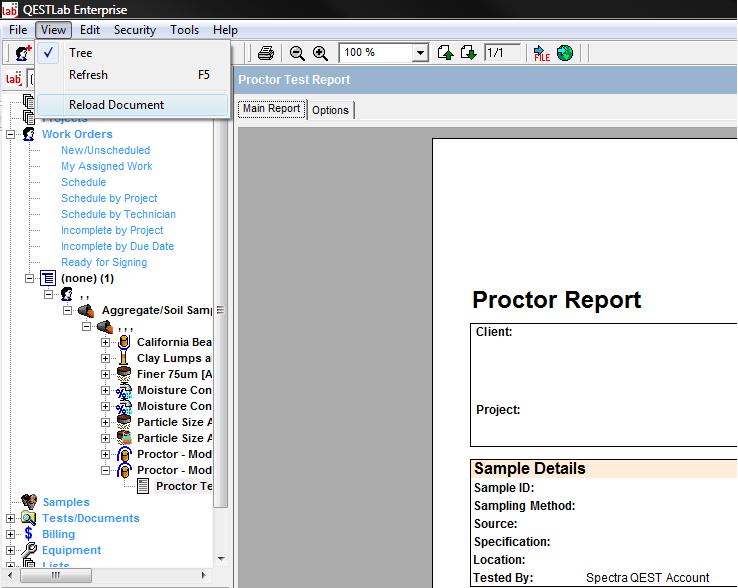This screenshot has width=738, height=588.
Task: Click the Equipment wrench icon in tree
Action: pyautogui.click(x=29, y=550)
